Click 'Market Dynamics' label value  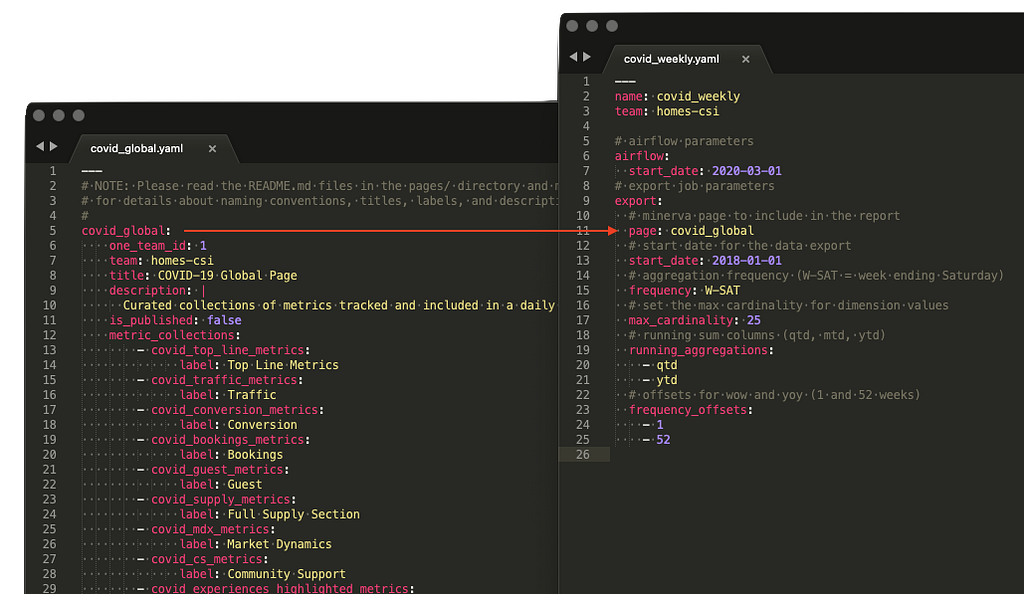tap(279, 544)
